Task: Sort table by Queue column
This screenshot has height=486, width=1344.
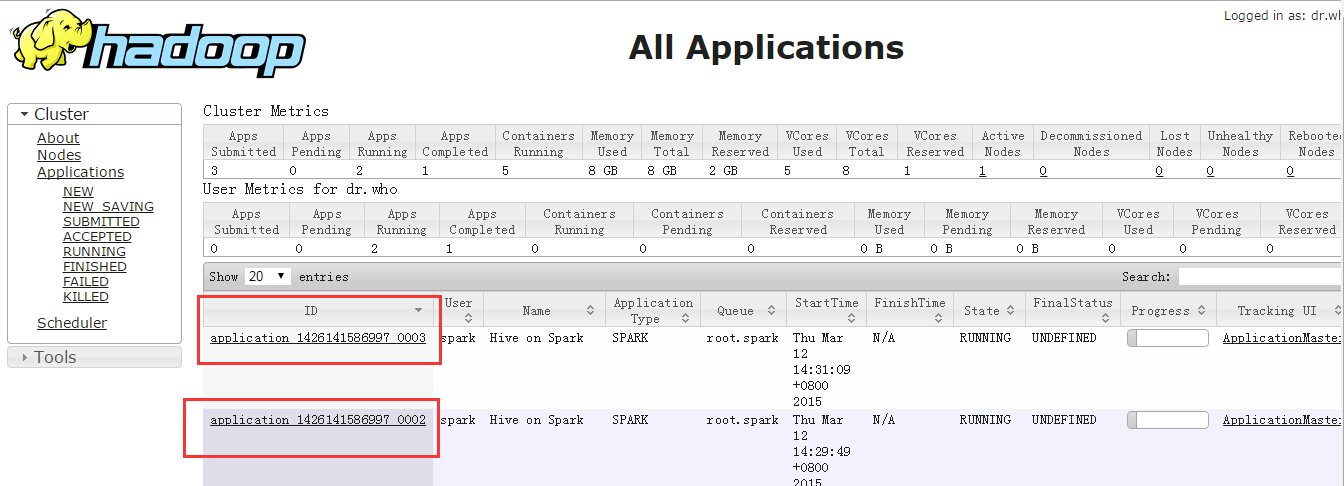Action: (x=743, y=310)
